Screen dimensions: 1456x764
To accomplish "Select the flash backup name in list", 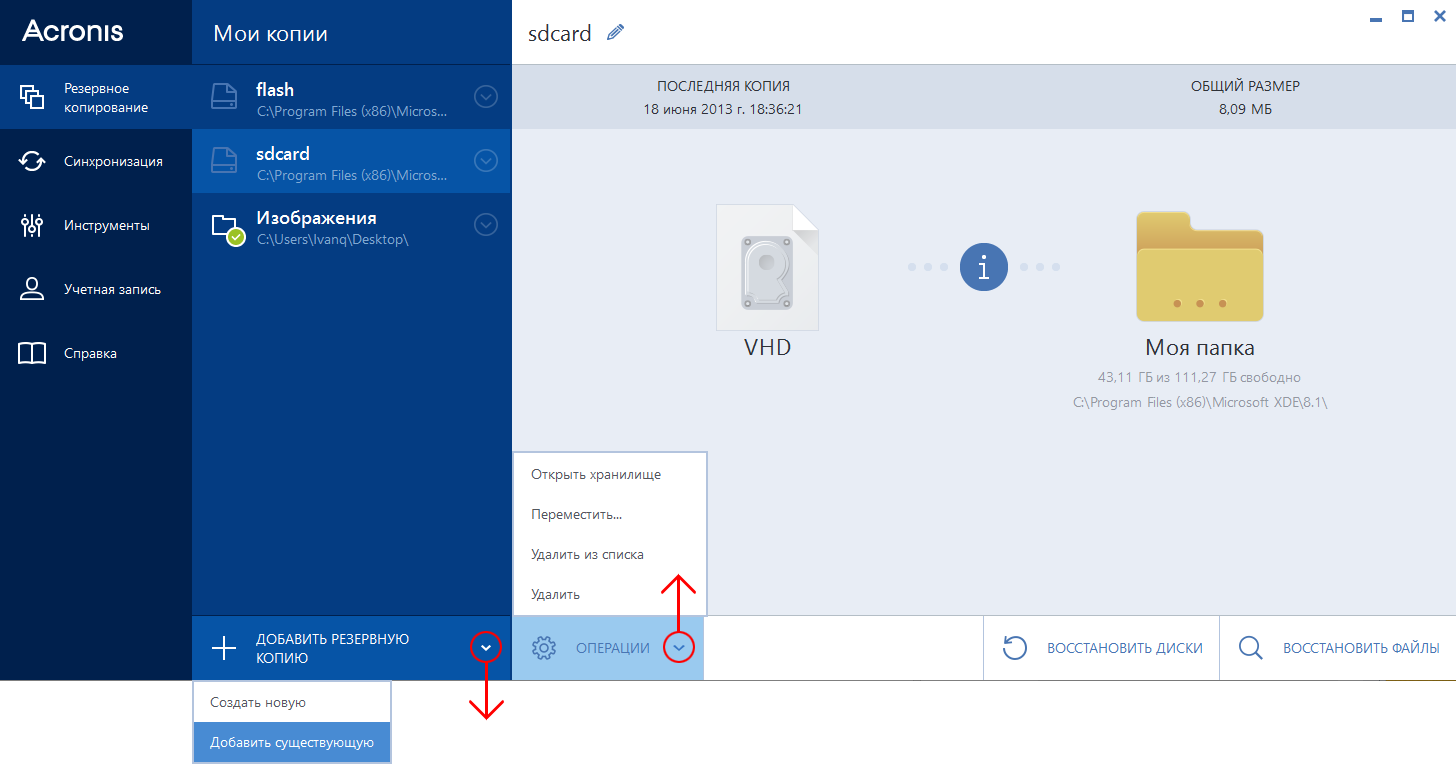I will (x=275, y=90).
